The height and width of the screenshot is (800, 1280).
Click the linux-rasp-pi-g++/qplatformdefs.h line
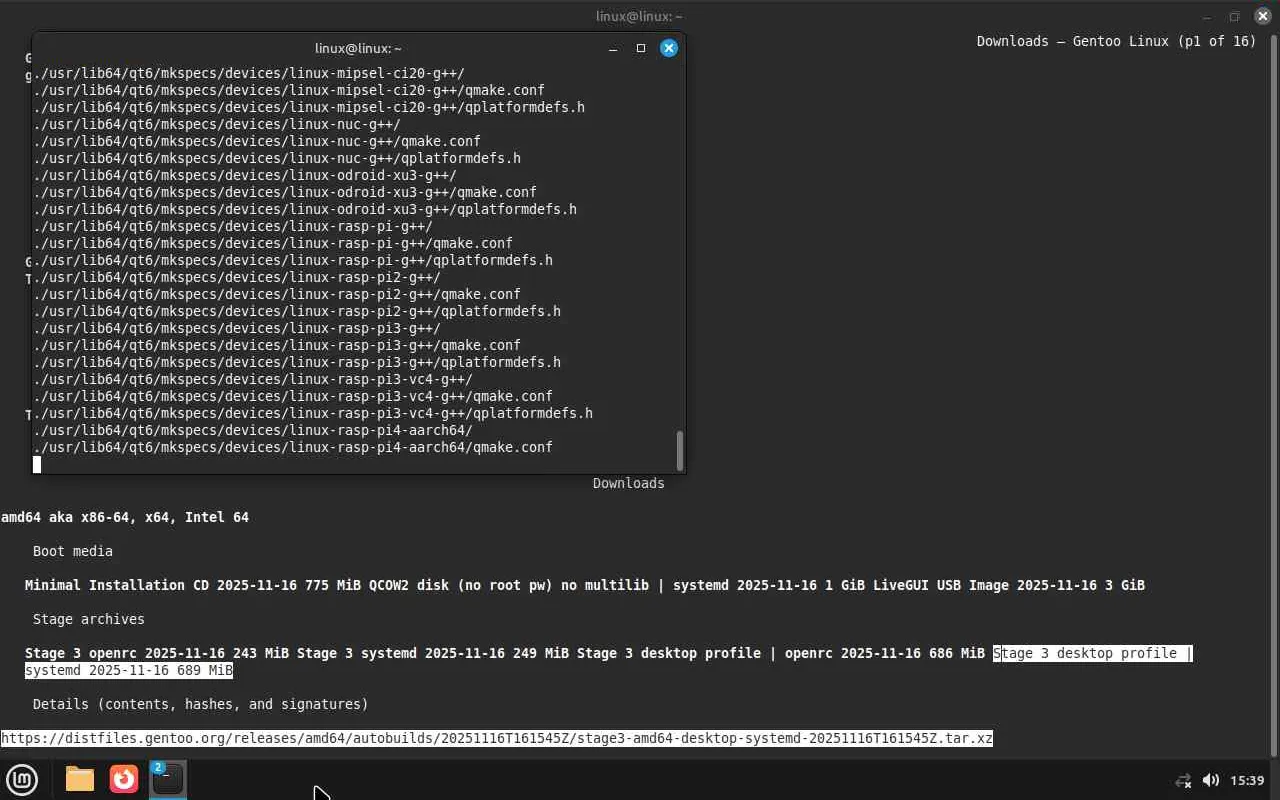click(x=293, y=260)
